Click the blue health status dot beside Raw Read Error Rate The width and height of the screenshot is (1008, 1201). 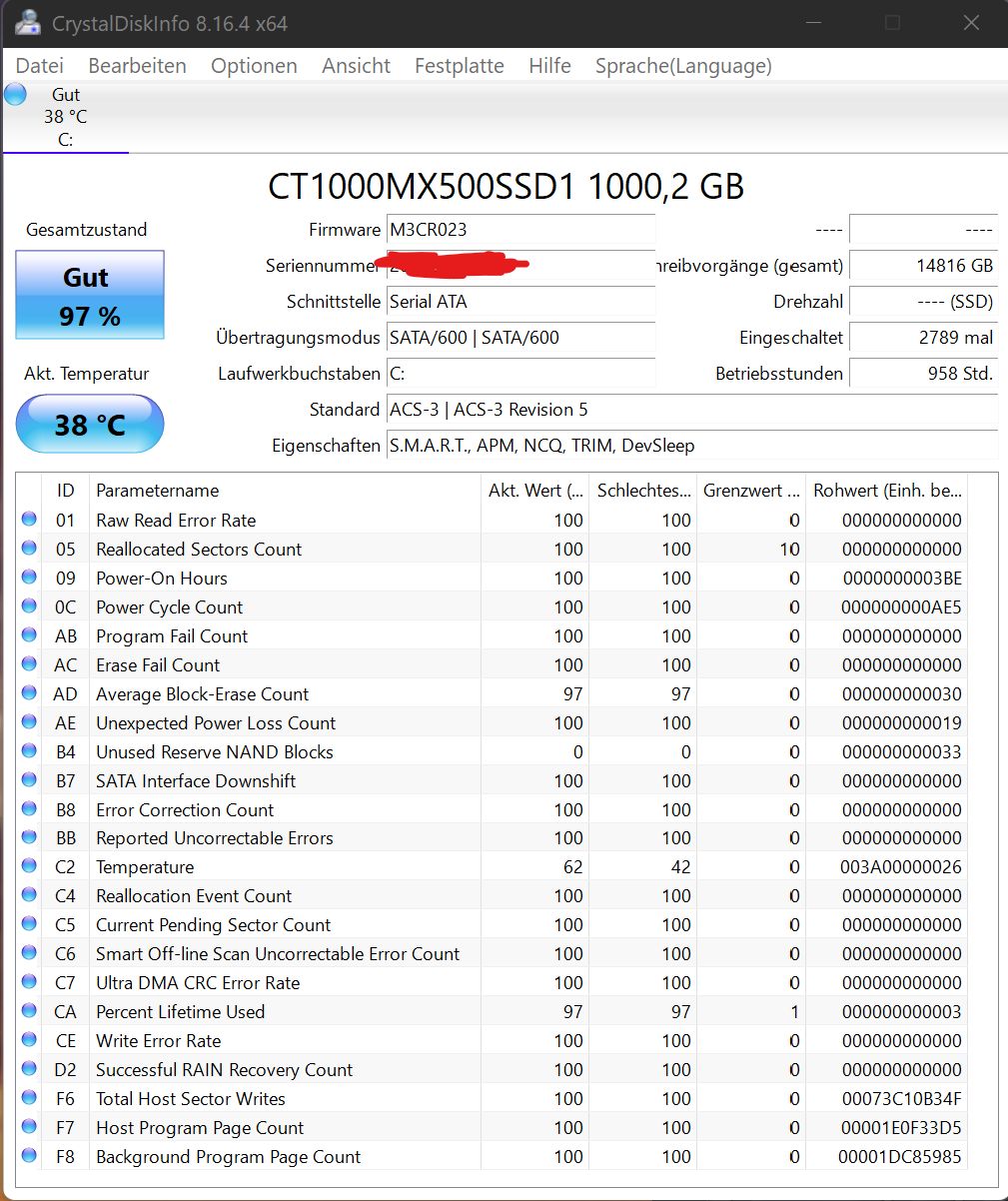click(29, 519)
